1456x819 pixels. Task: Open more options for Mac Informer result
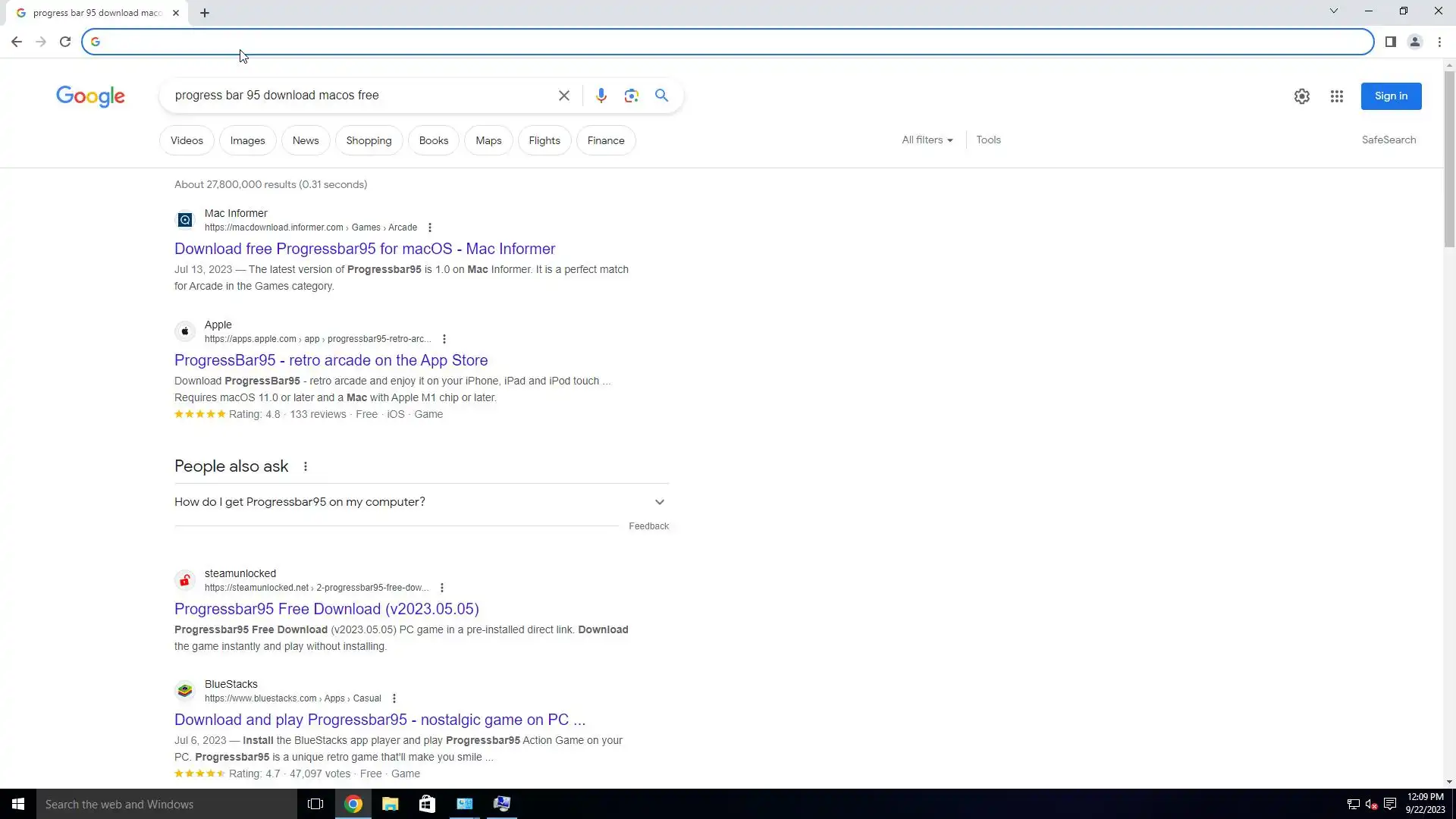click(430, 227)
